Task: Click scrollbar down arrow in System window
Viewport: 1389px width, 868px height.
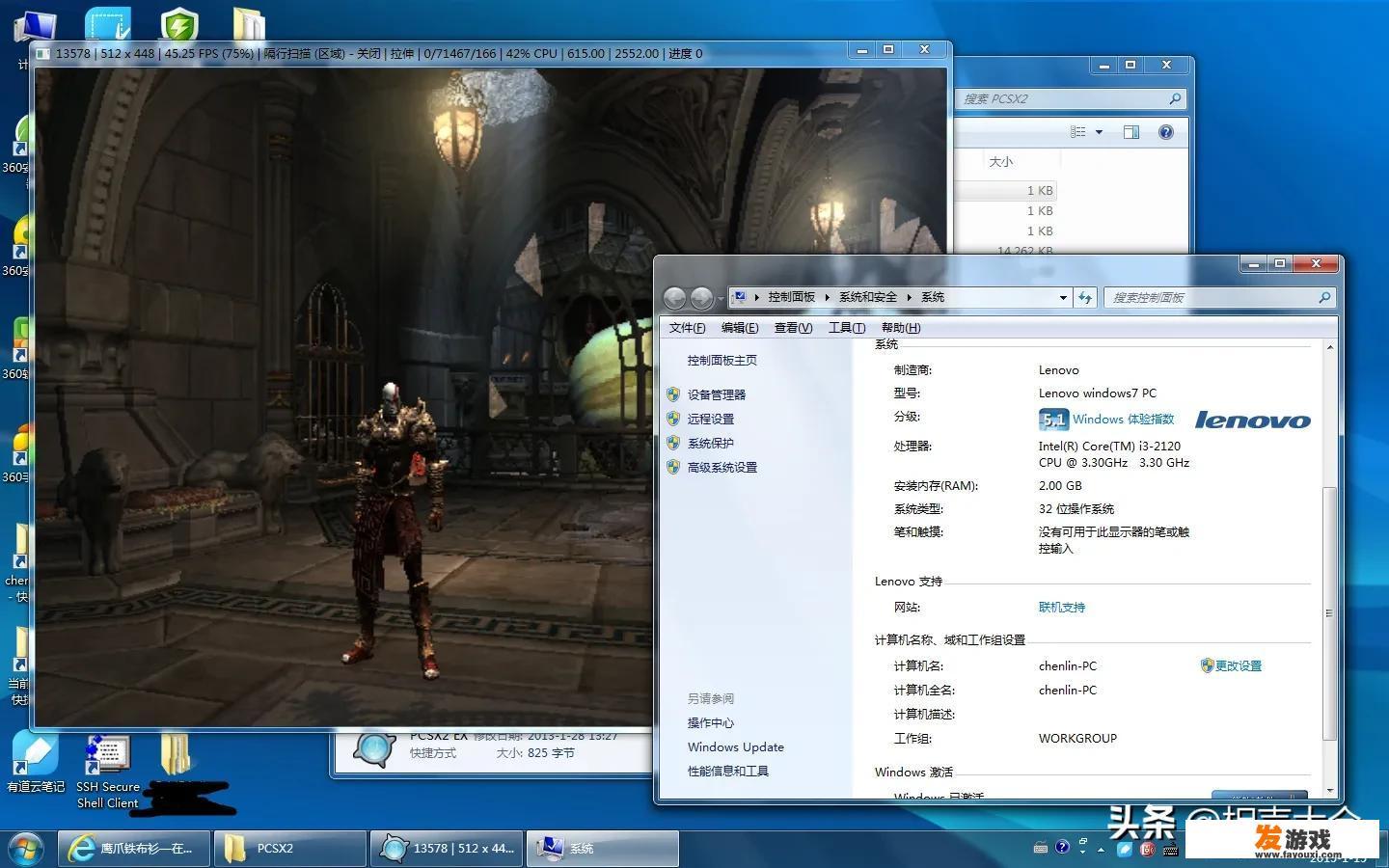Action: point(1330,791)
